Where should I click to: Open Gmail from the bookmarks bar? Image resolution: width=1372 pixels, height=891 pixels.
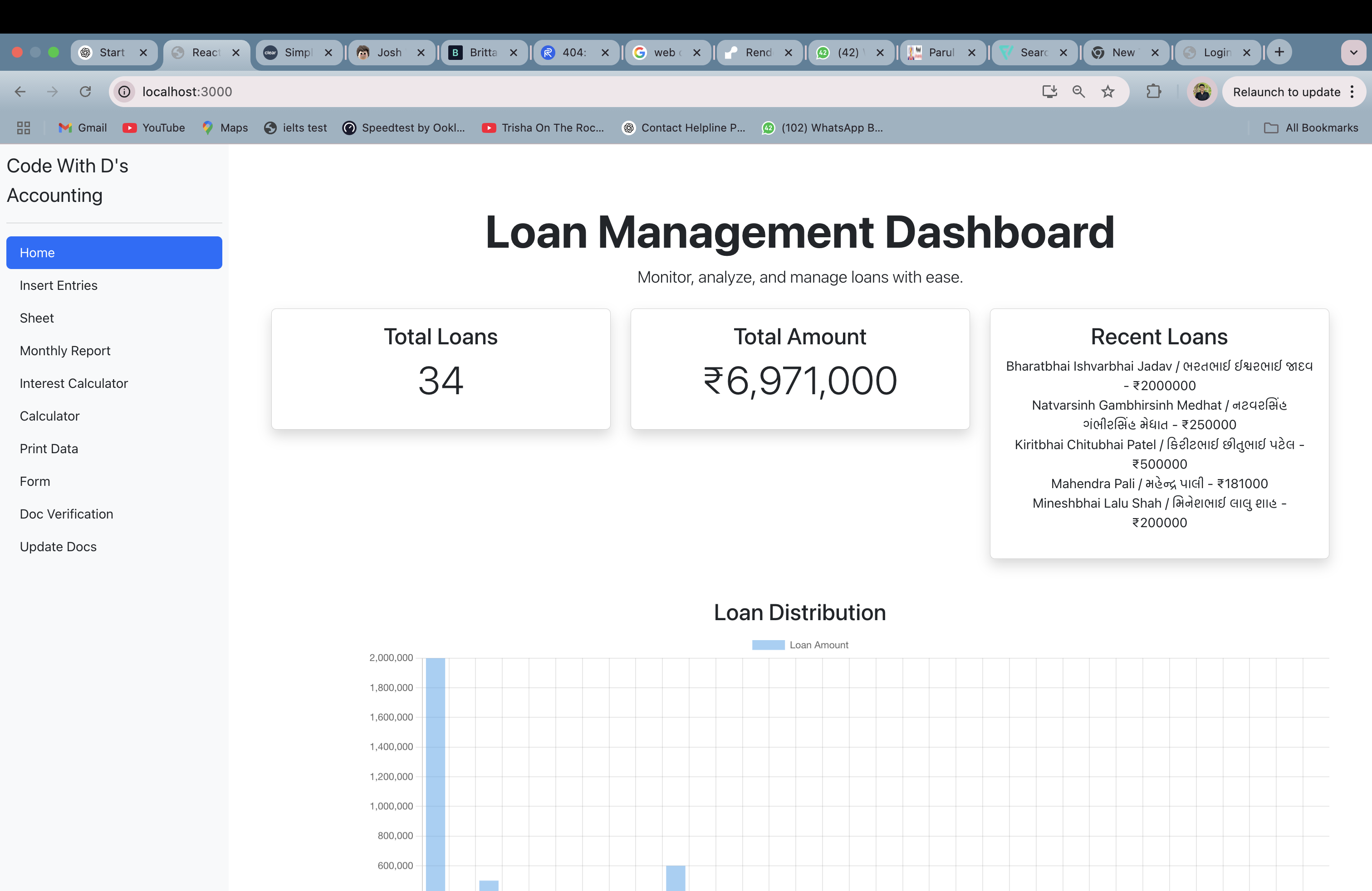pyautogui.click(x=82, y=128)
